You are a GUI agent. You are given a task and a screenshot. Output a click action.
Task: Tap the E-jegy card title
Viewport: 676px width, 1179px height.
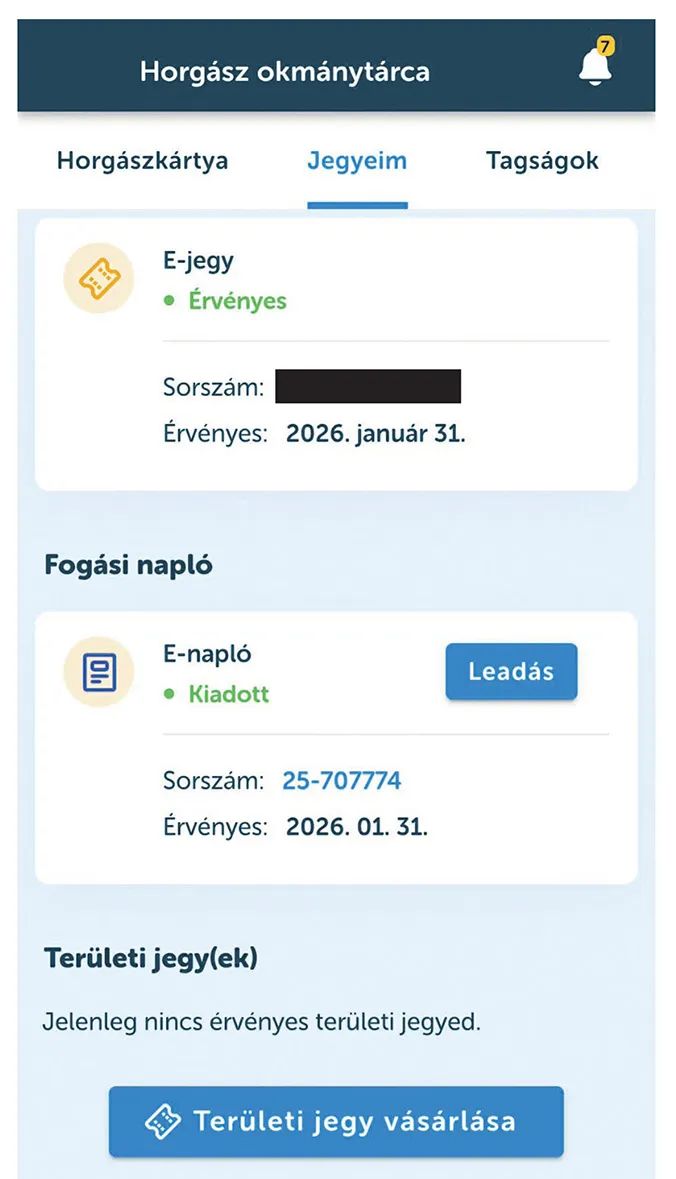point(198,261)
